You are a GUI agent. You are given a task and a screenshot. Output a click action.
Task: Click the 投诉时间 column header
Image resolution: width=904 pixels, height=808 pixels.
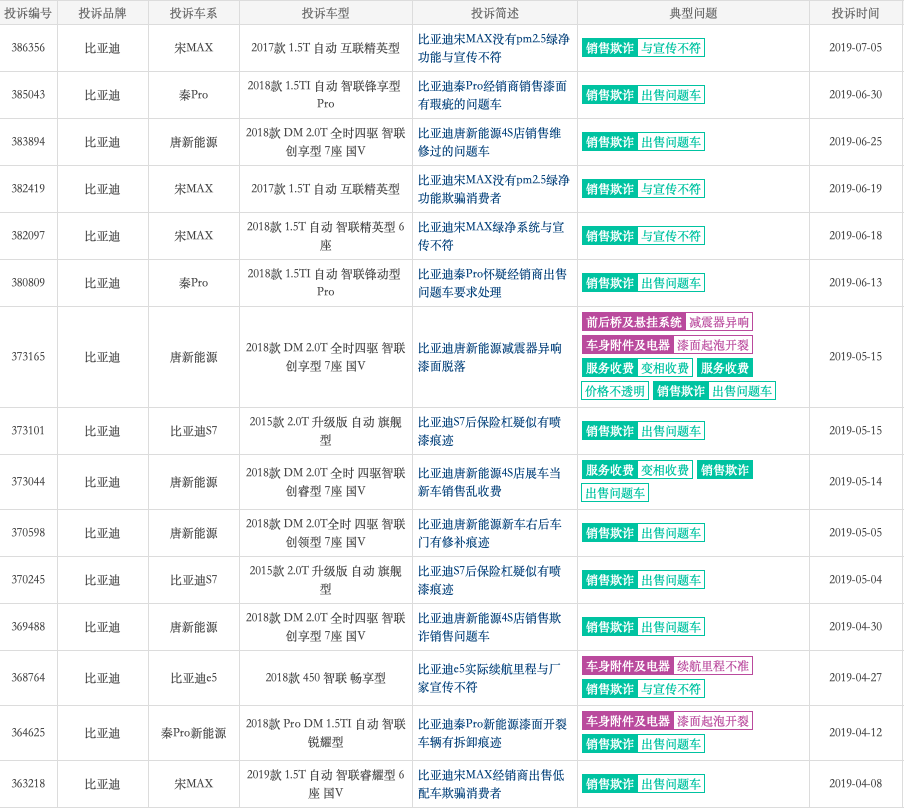(856, 13)
